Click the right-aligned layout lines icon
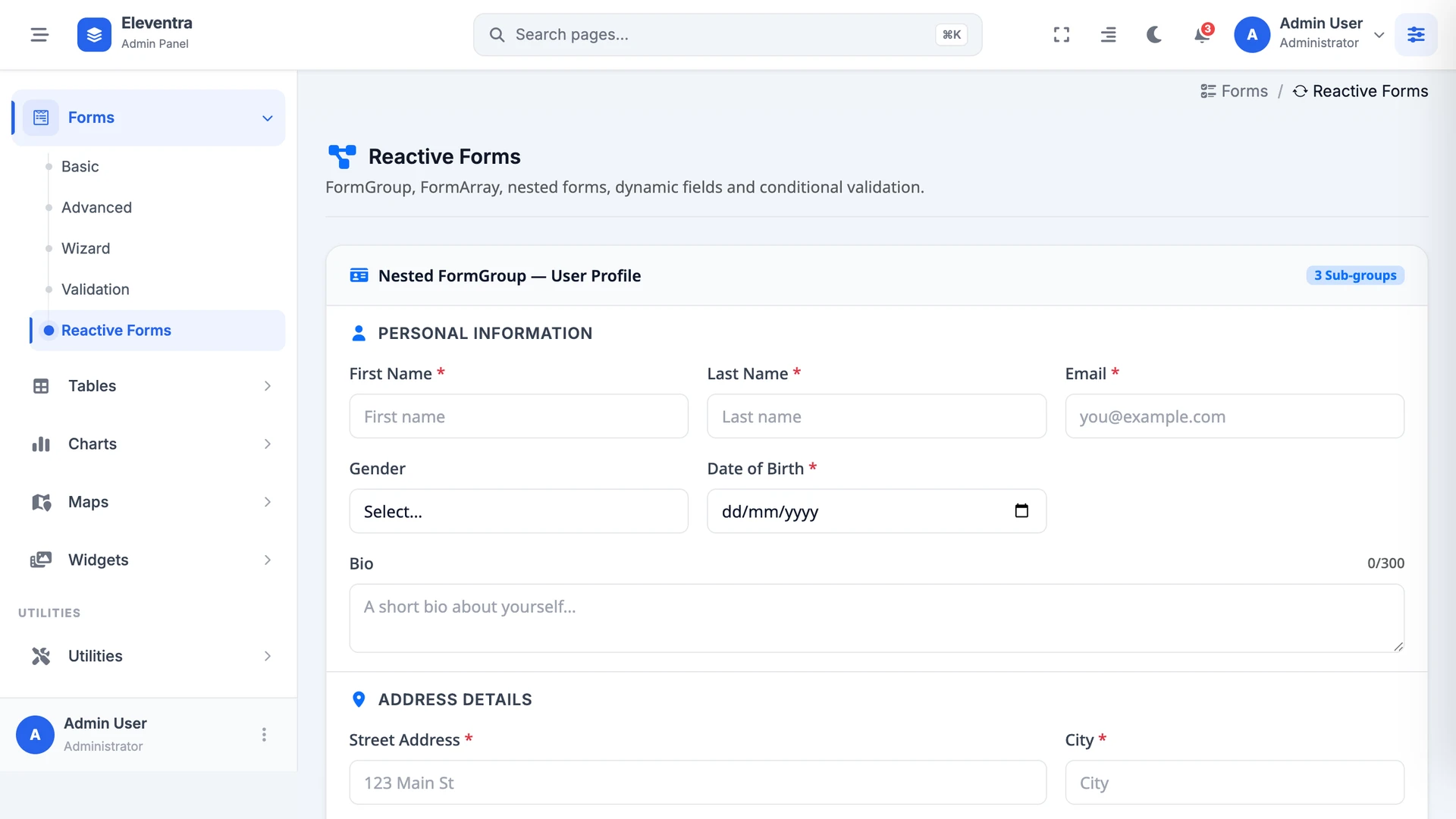Viewport: 1456px width, 819px height. coord(1108,35)
